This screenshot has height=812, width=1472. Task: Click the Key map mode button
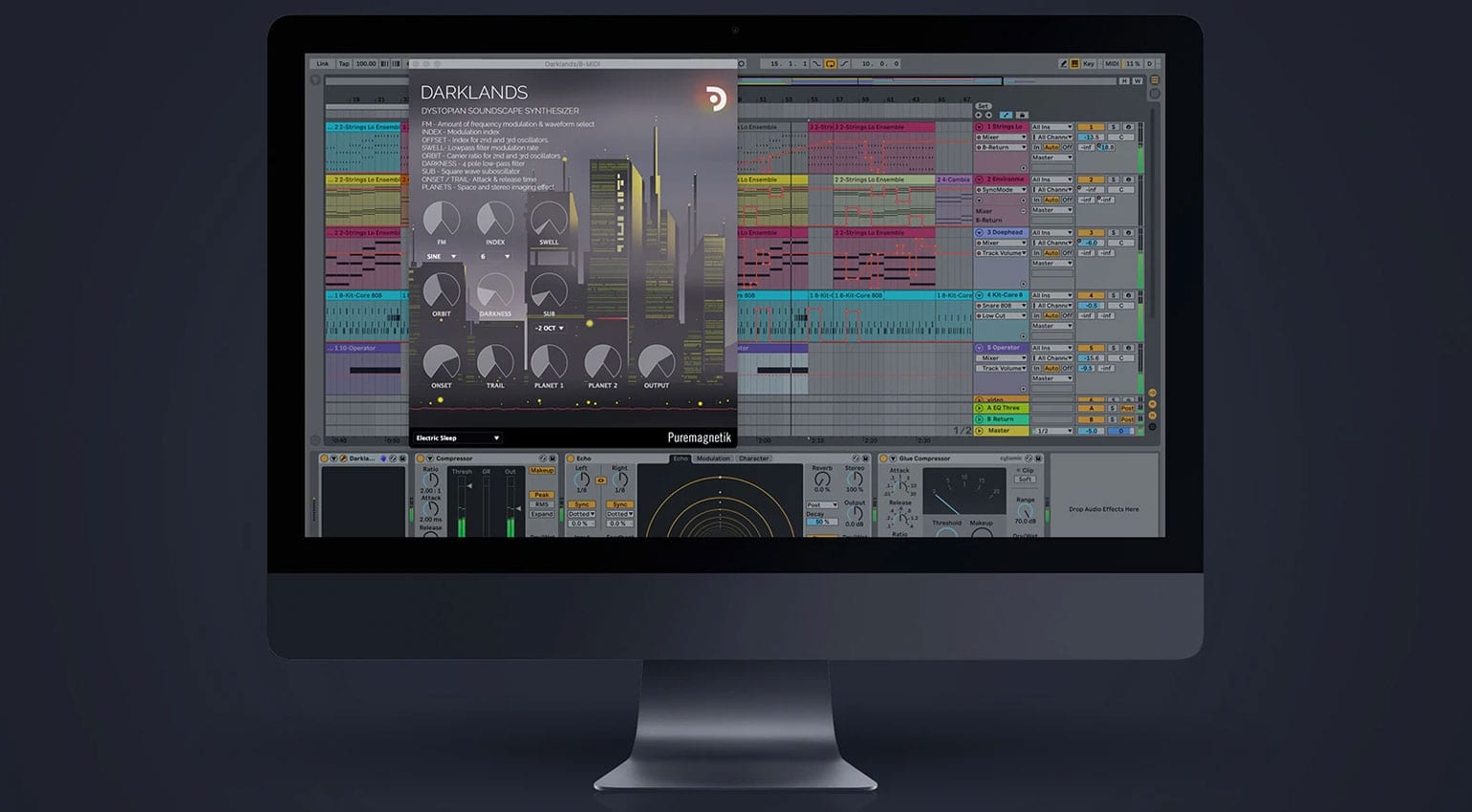click(x=1088, y=64)
